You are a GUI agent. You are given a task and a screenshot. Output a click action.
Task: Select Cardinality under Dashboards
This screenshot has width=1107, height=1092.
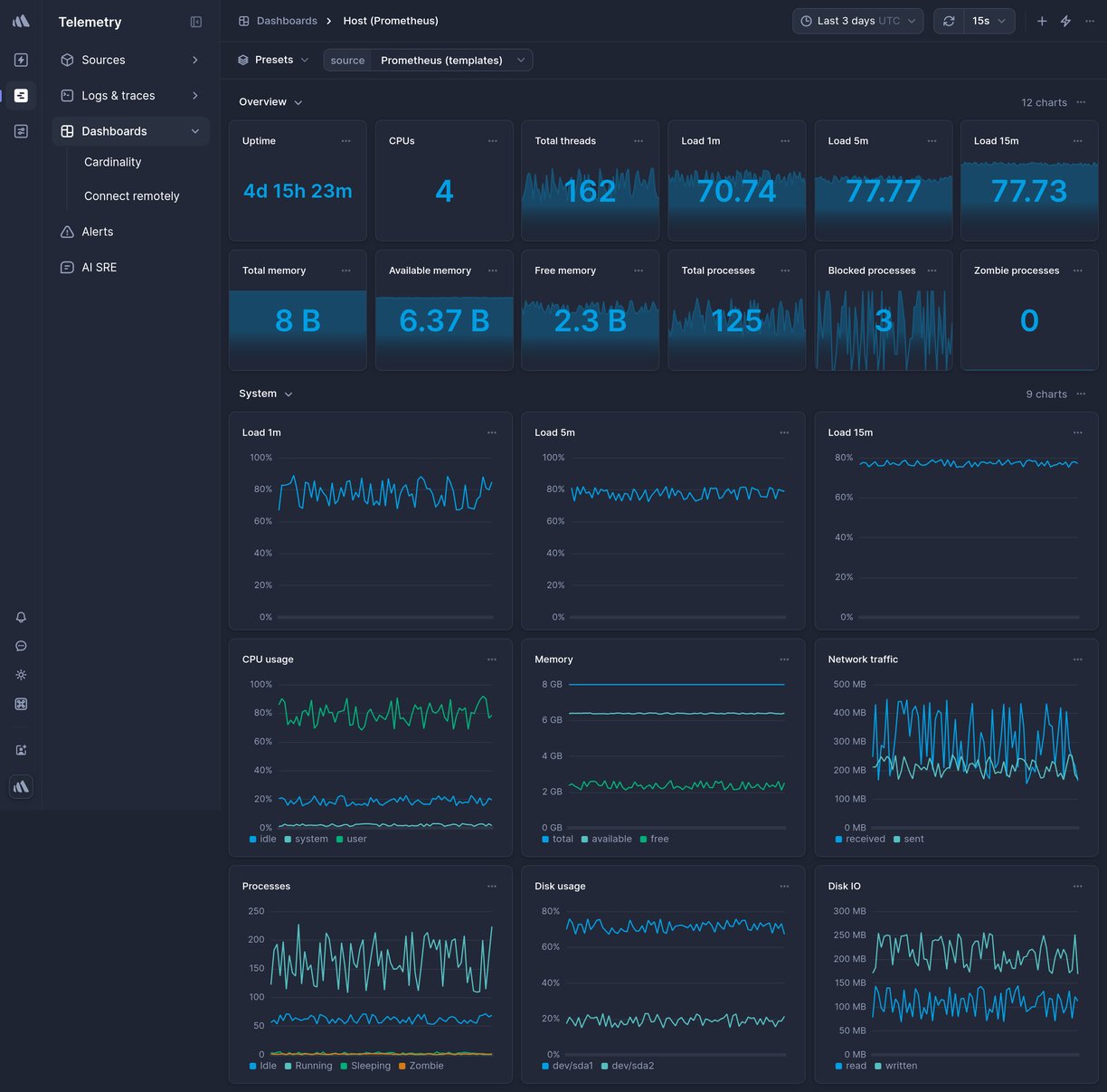112,162
